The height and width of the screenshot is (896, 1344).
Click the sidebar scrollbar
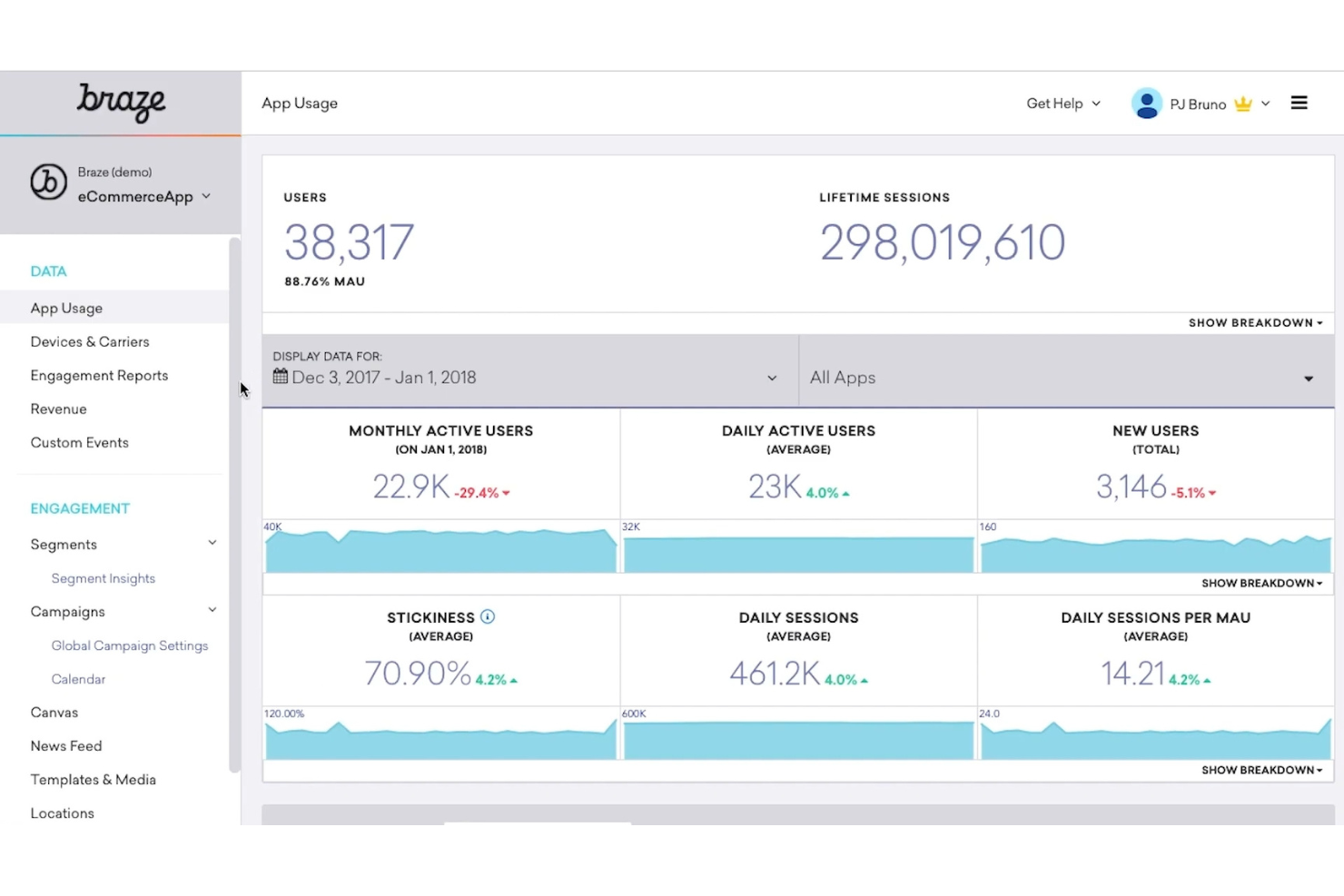(x=234, y=505)
